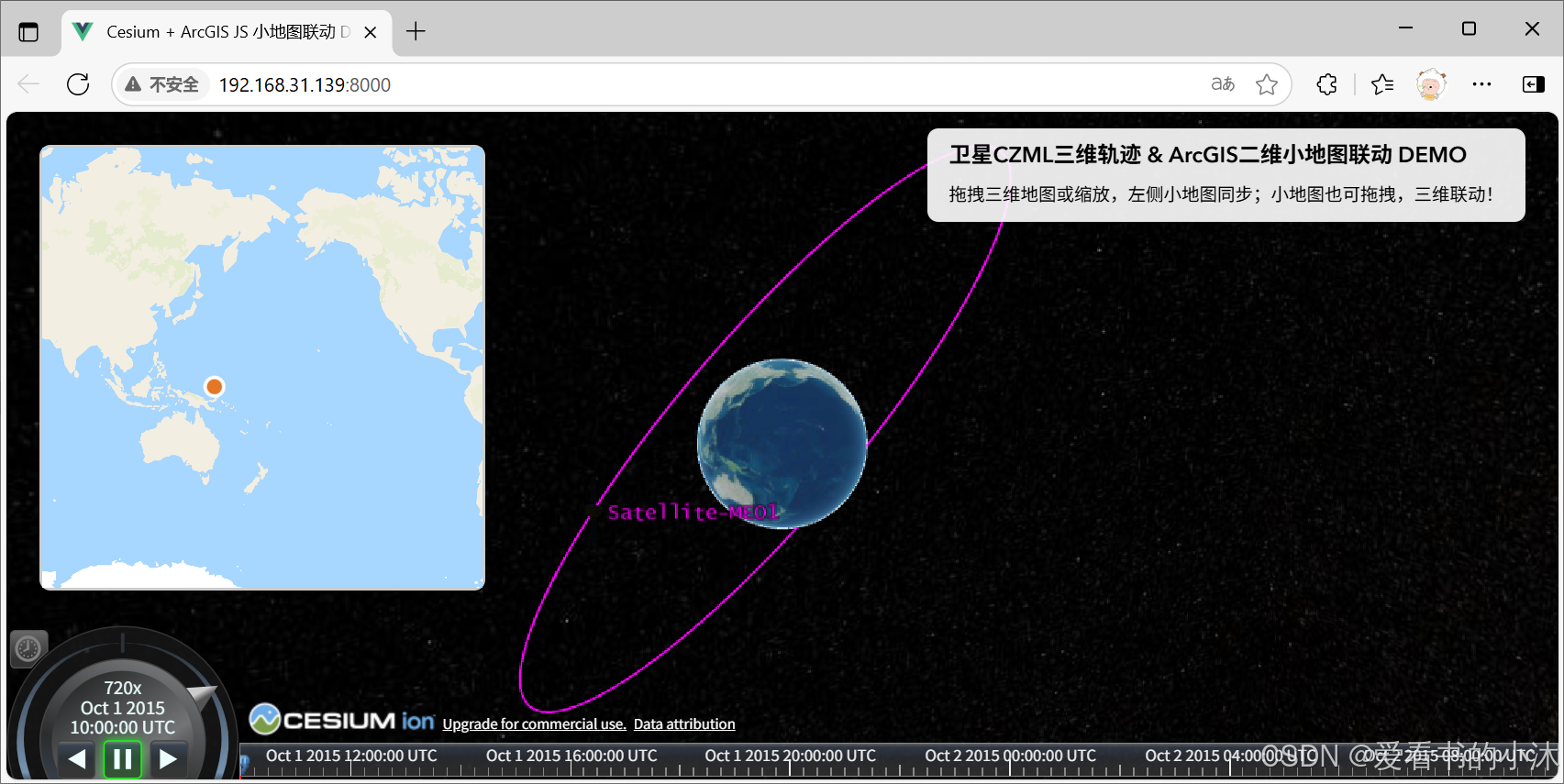Viewport: 1564px width, 784px height.
Task: Click the 720x speed readout
Action: [123, 688]
